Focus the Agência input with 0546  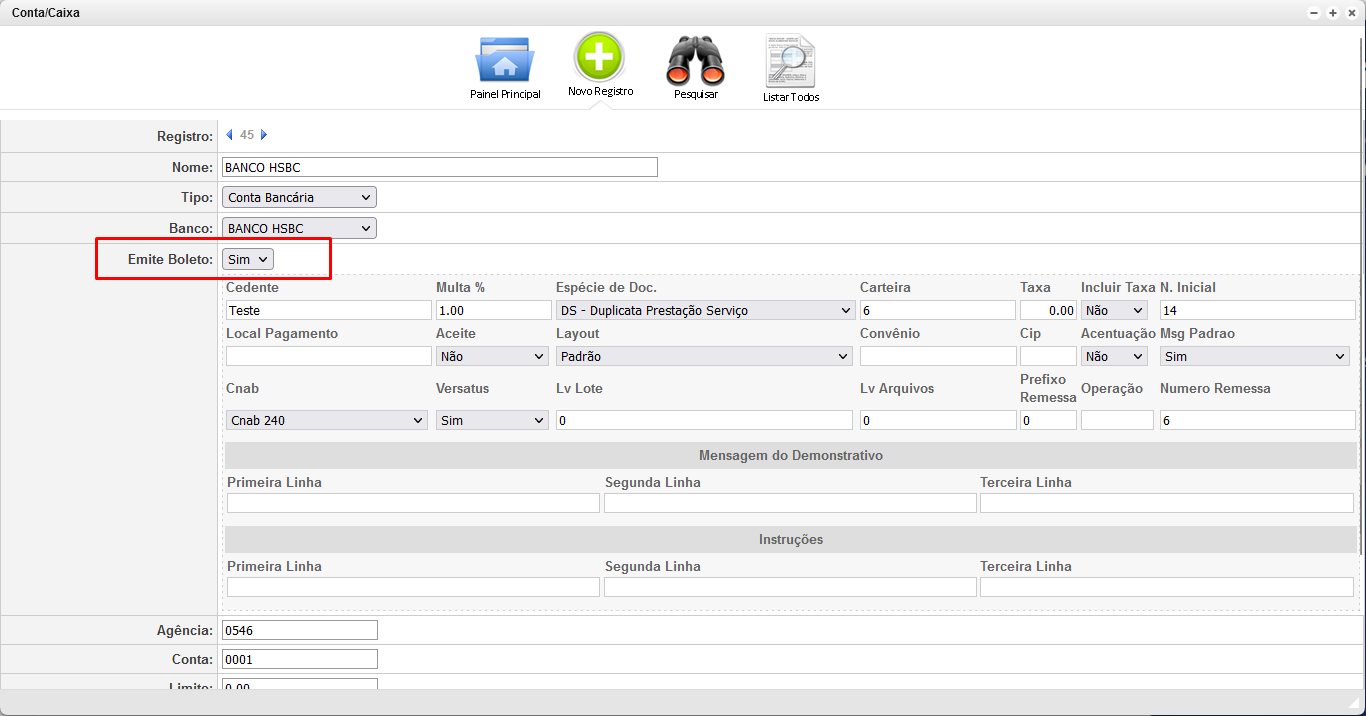[x=300, y=629]
